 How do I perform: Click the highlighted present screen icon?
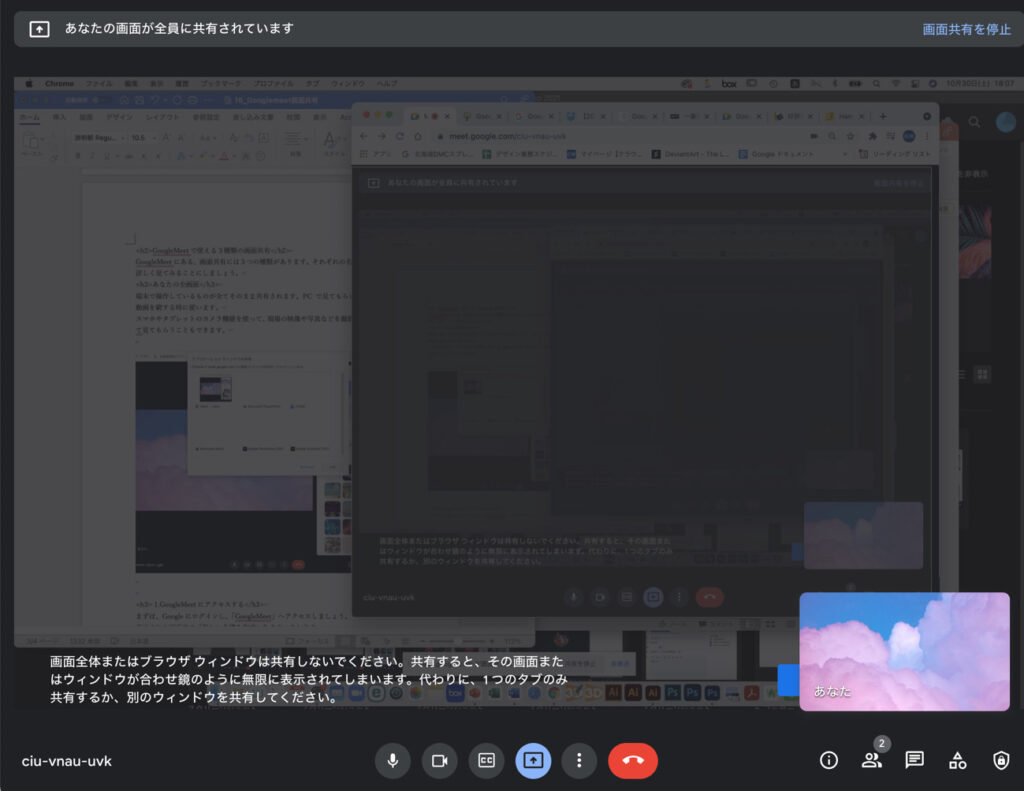[533, 760]
